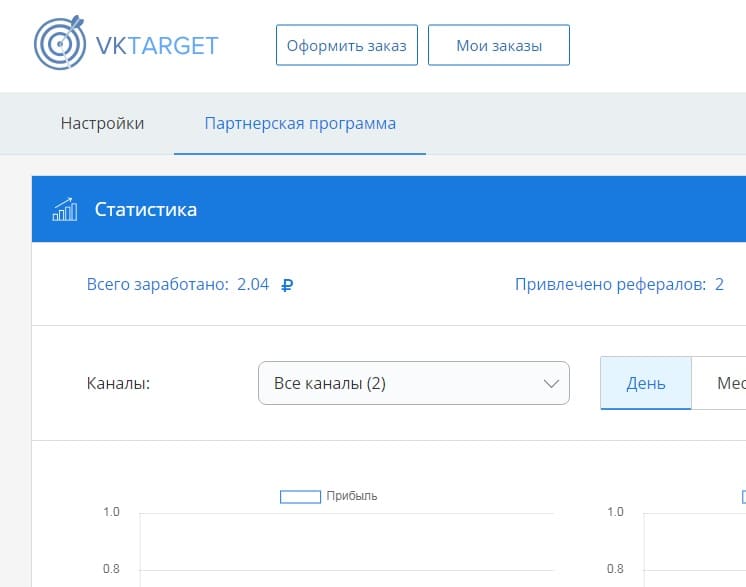746x587 pixels.
Task: Toggle the Прибыль legend color box
Action: point(300,497)
